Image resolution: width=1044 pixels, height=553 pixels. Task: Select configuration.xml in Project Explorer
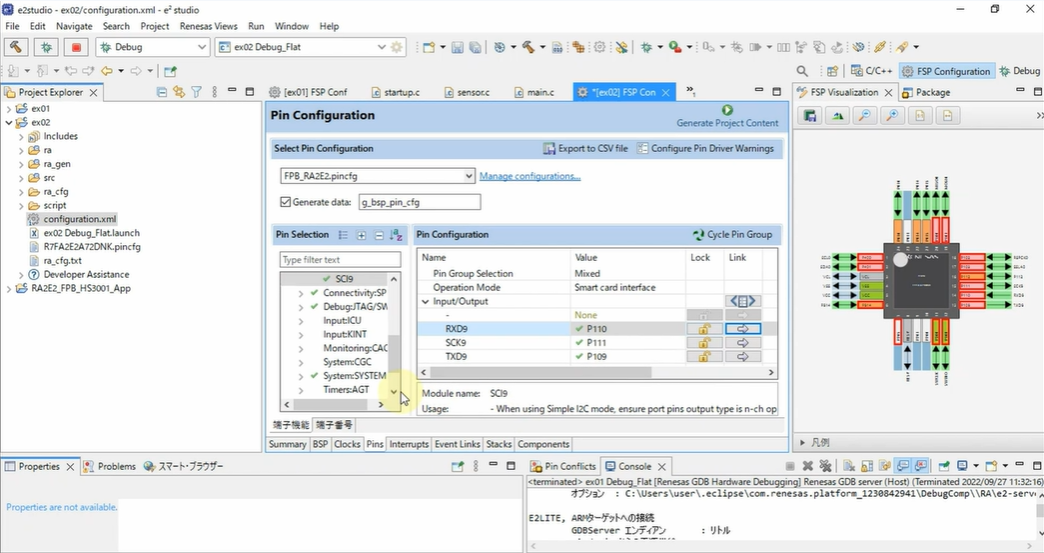tap(72, 219)
